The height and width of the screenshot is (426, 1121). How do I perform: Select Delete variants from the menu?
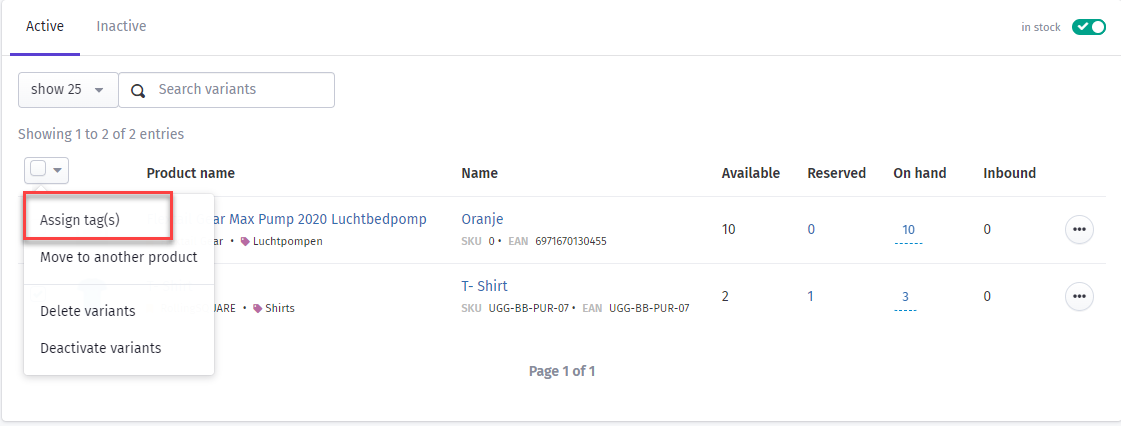click(x=88, y=311)
